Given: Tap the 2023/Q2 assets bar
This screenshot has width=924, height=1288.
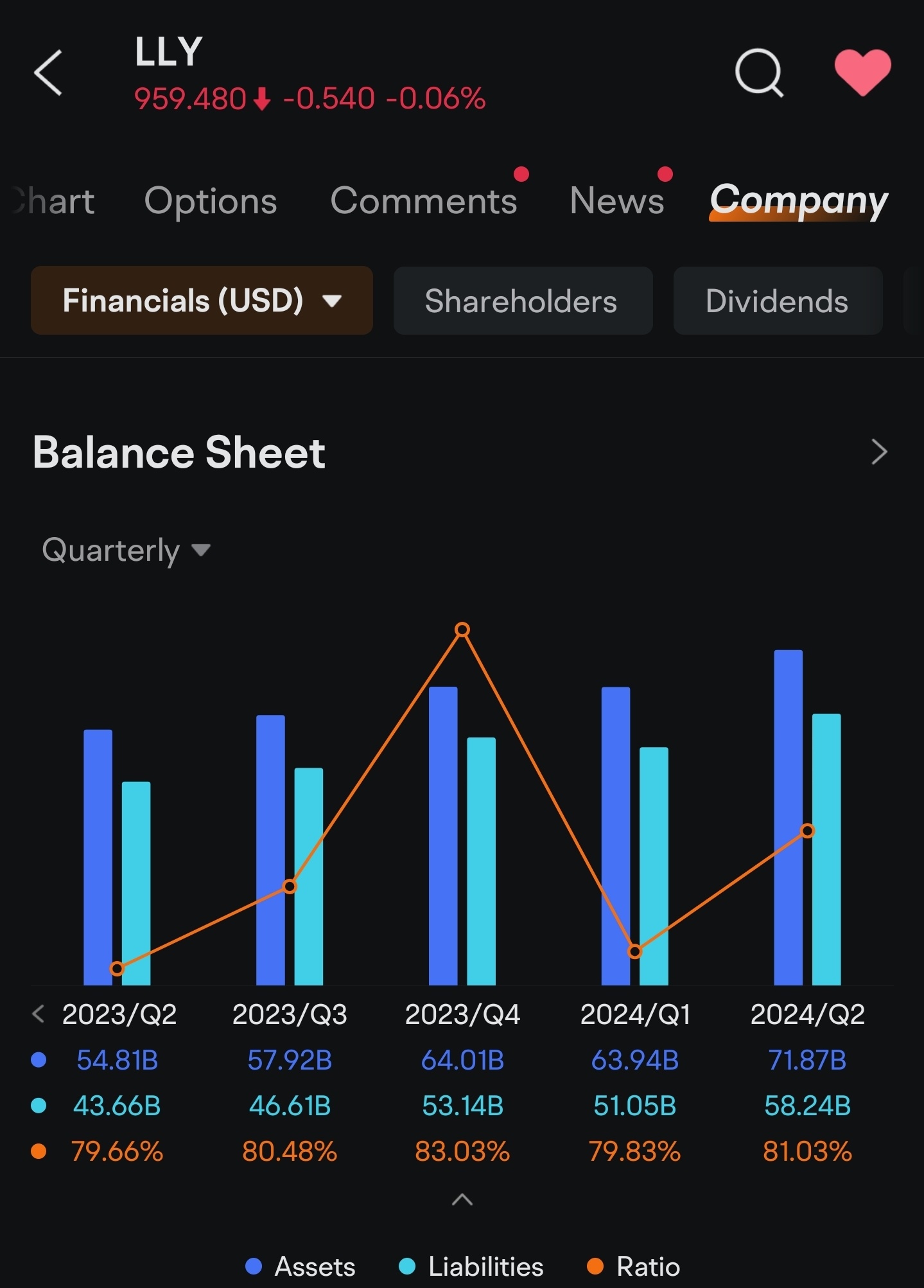Looking at the screenshot, I should [98, 857].
